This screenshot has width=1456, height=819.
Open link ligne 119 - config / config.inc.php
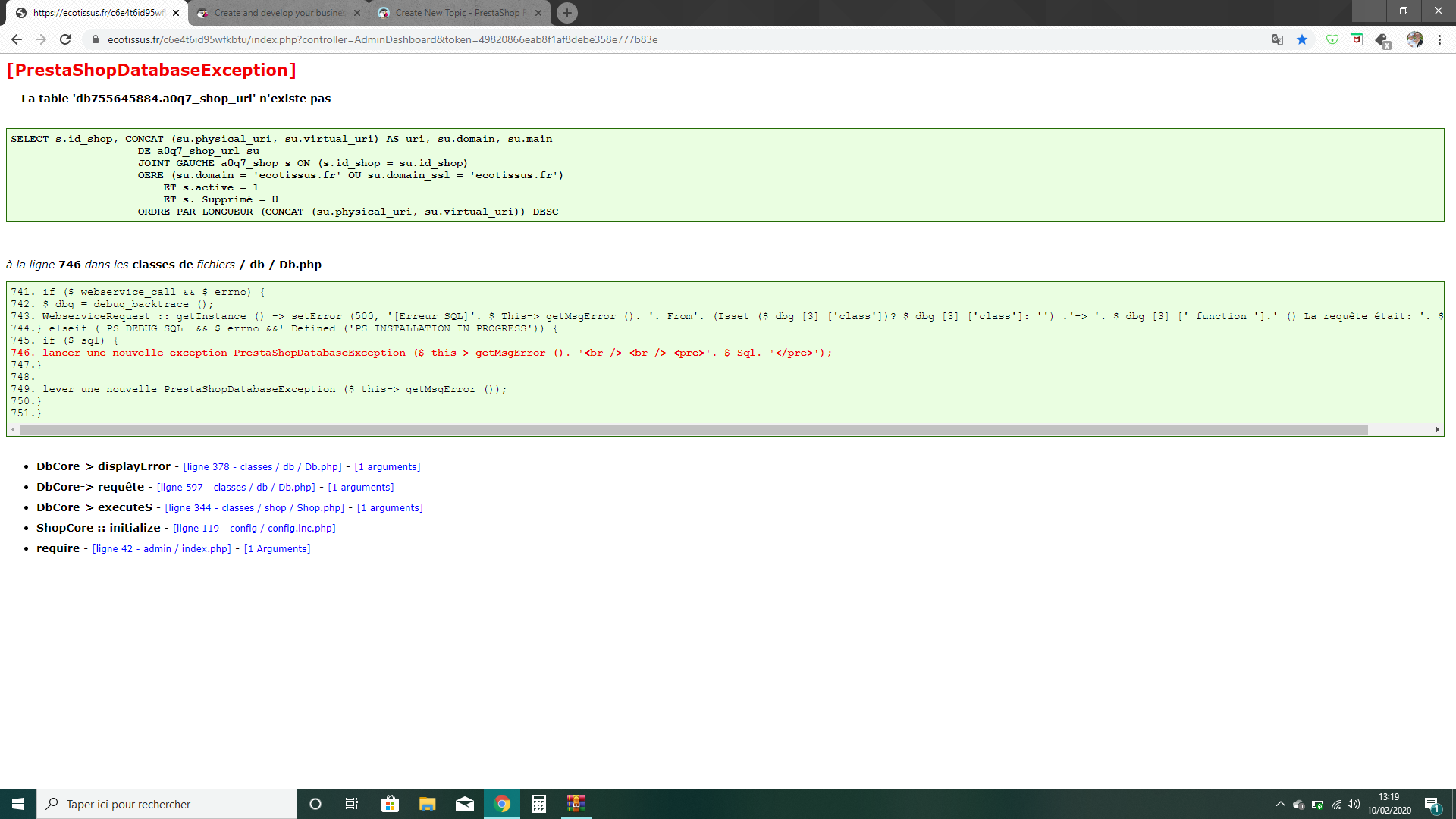(254, 529)
